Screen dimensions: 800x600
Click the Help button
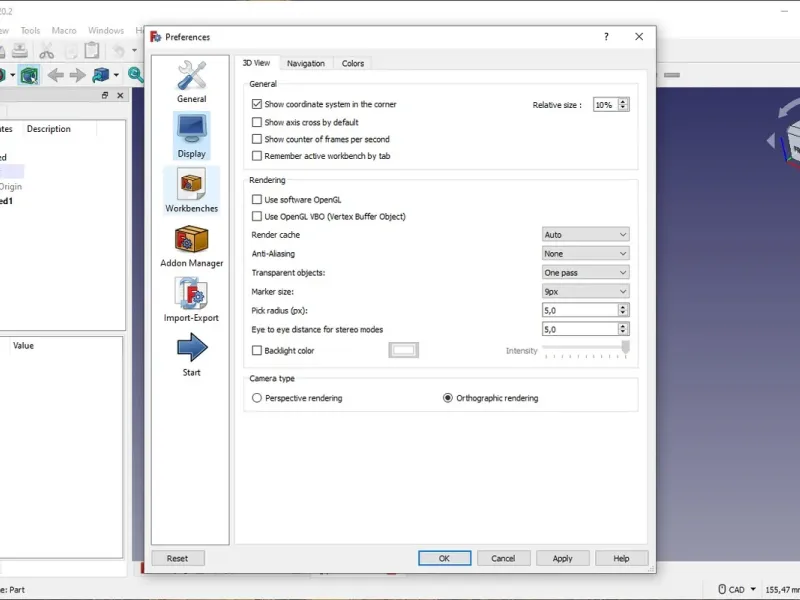pos(621,558)
